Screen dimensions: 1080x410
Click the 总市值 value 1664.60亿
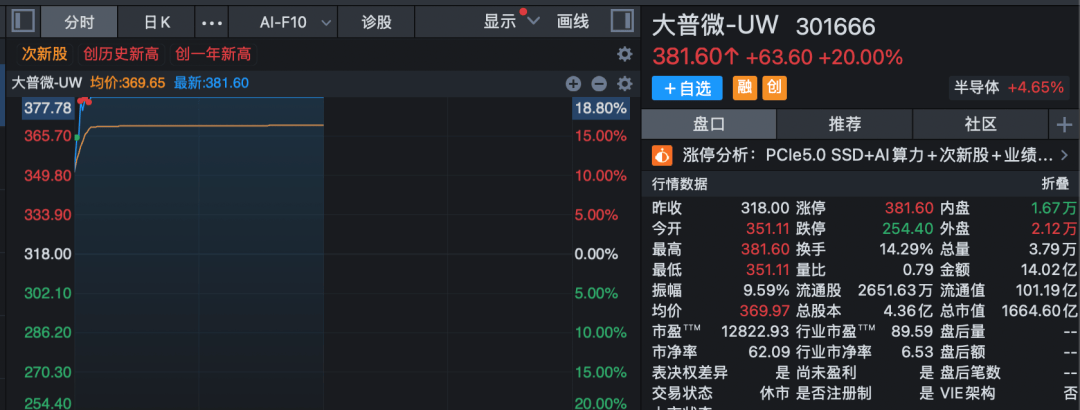coord(1040,311)
